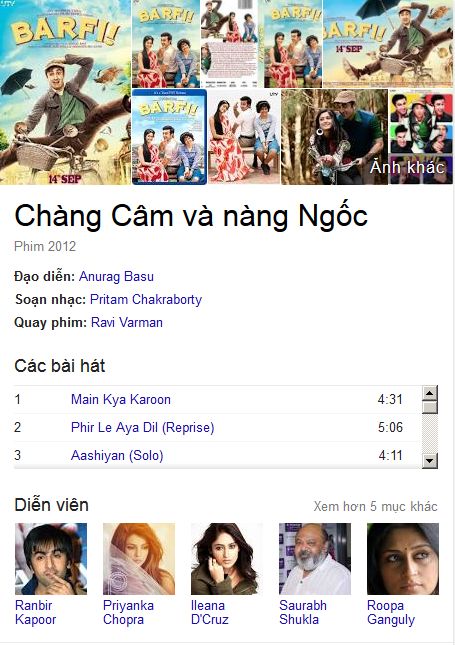The width and height of the screenshot is (455, 645).
Task: Open the Blu-ray Barfi cover image
Action: [169, 137]
